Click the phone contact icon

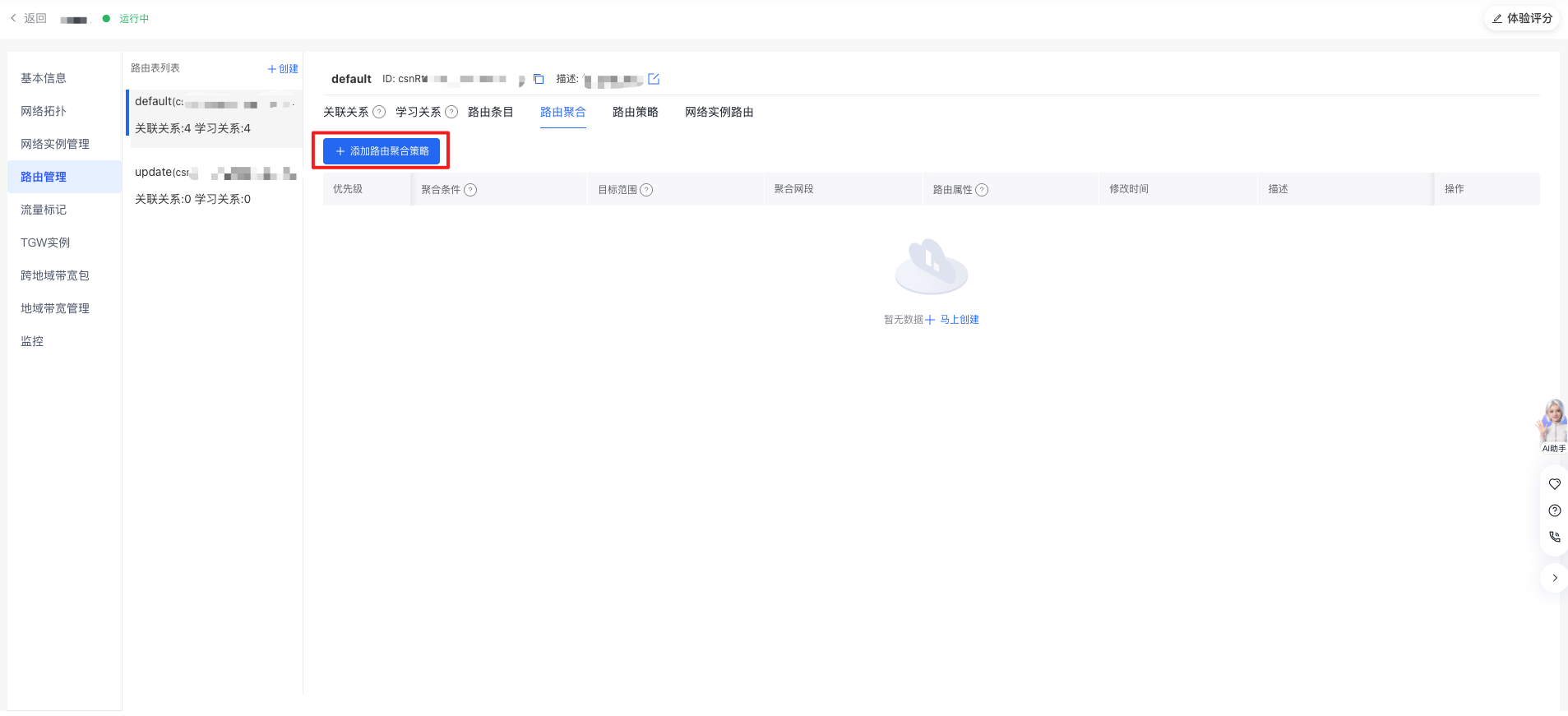pyautogui.click(x=1555, y=537)
